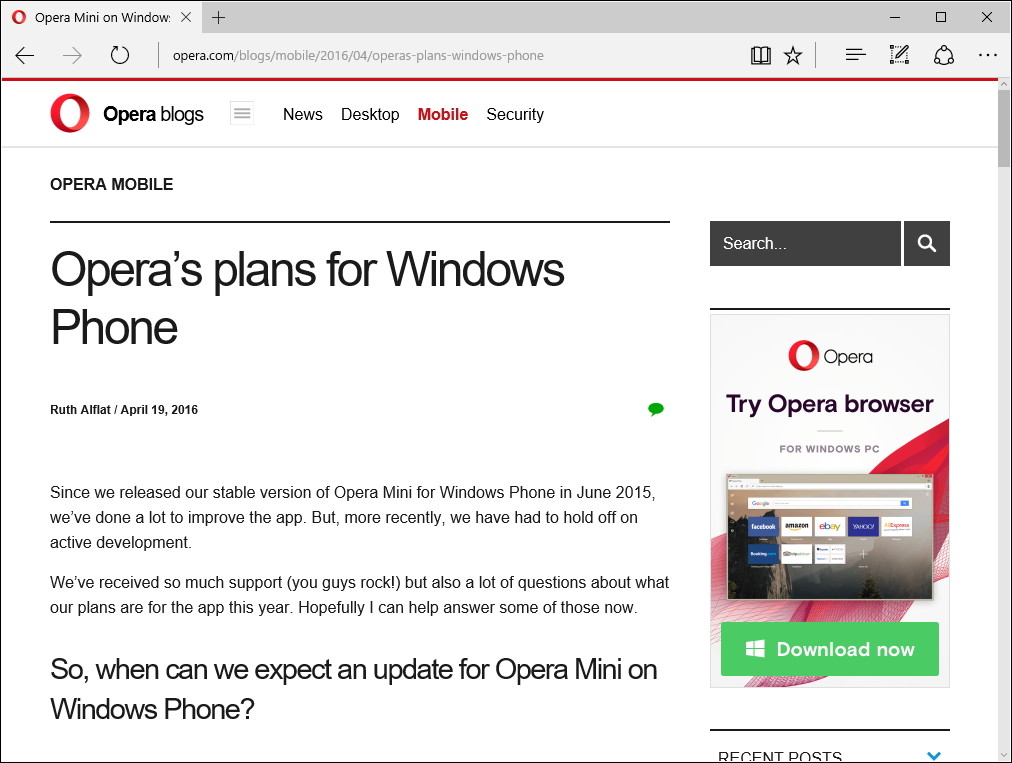The width and height of the screenshot is (1012, 763).
Task: Click in the Search... input field
Action: [805, 243]
